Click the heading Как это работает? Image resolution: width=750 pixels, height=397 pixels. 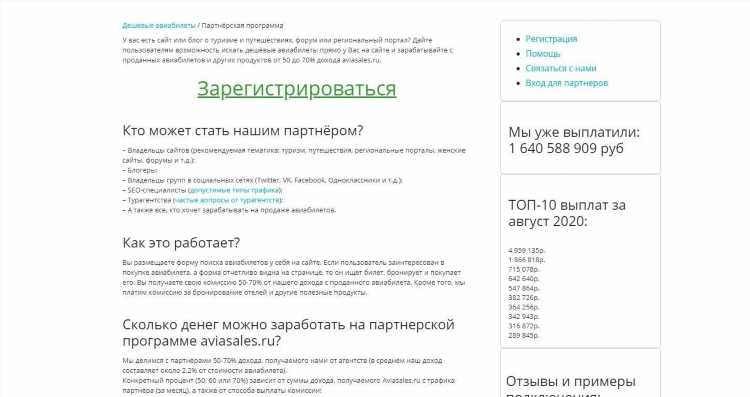181,243
